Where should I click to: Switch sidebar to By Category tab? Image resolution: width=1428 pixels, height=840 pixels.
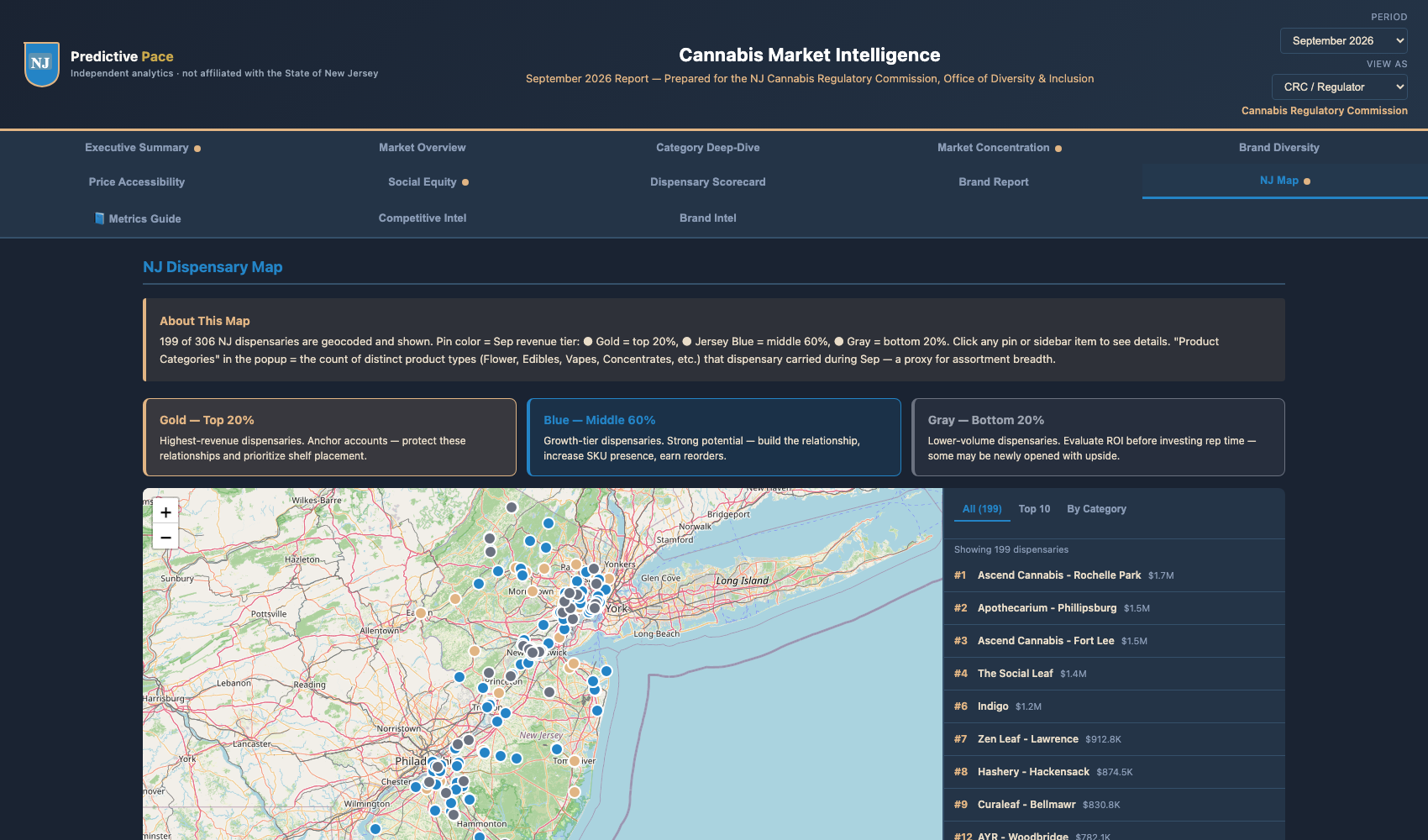pos(1096,509)
